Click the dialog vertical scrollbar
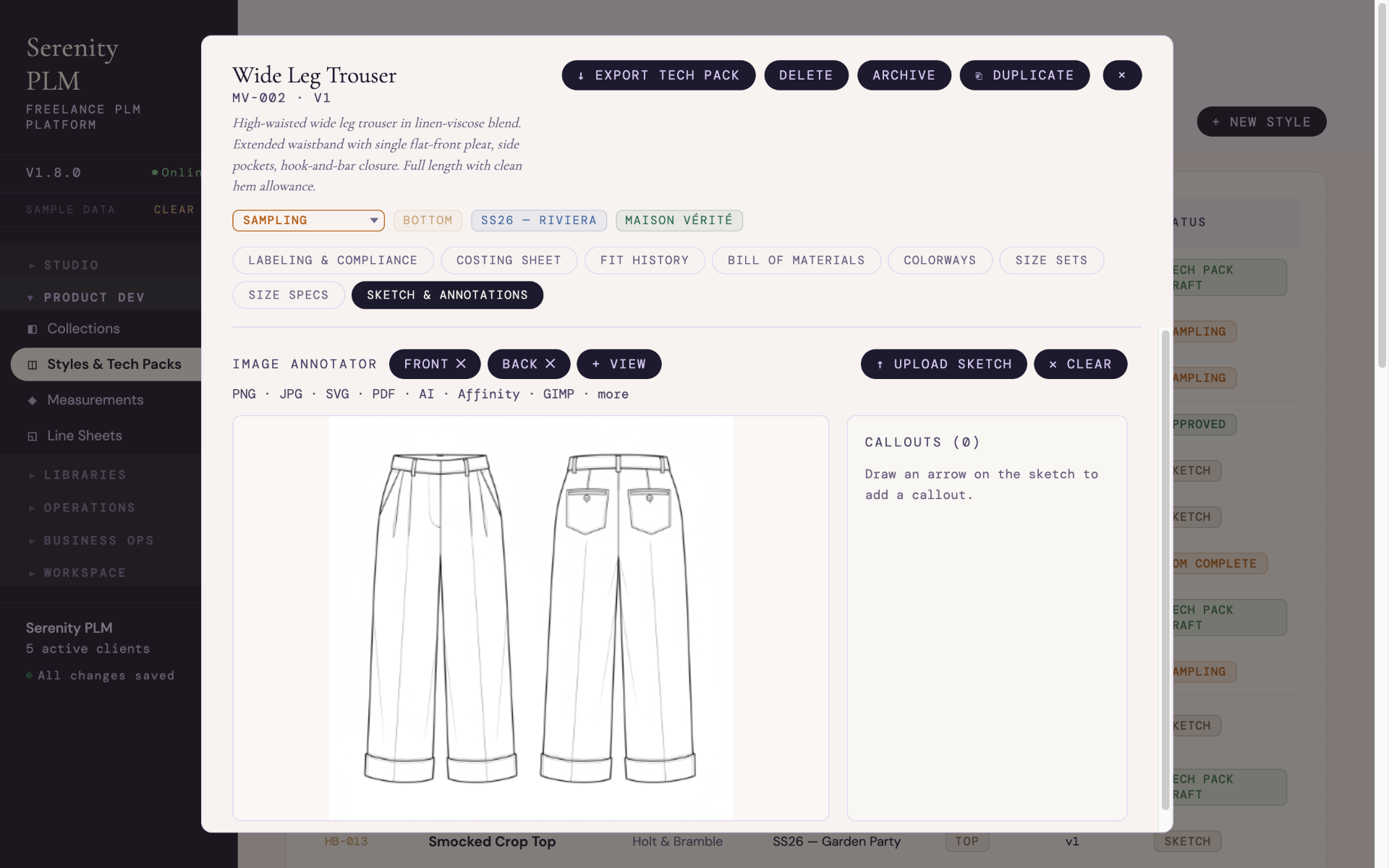 1165,570
